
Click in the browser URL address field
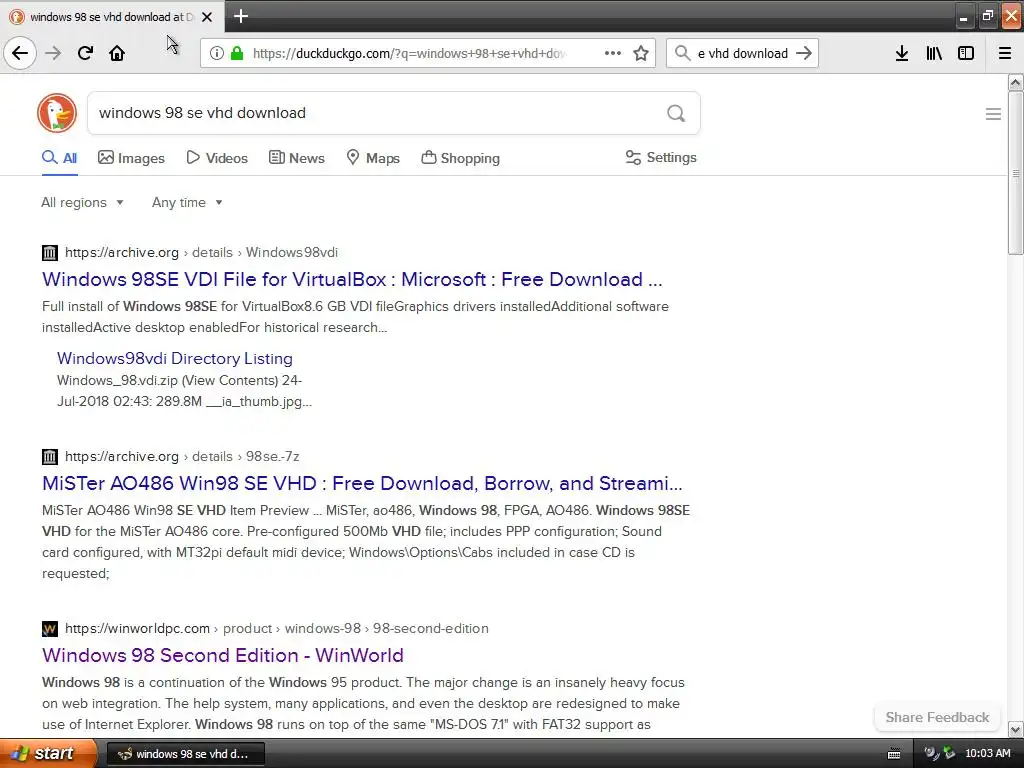(x=409, y=54)
